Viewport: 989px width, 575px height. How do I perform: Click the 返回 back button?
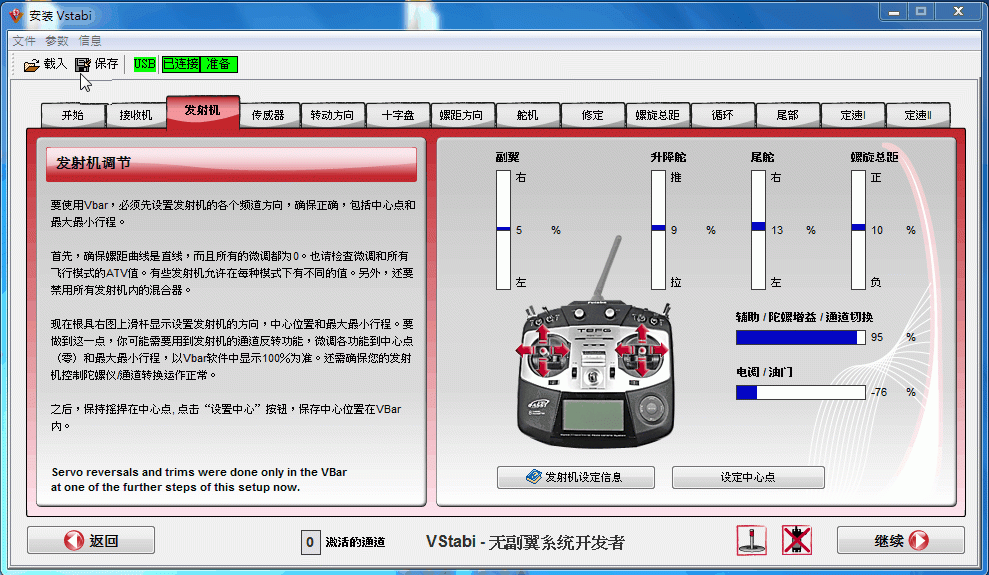coord(91,541)
